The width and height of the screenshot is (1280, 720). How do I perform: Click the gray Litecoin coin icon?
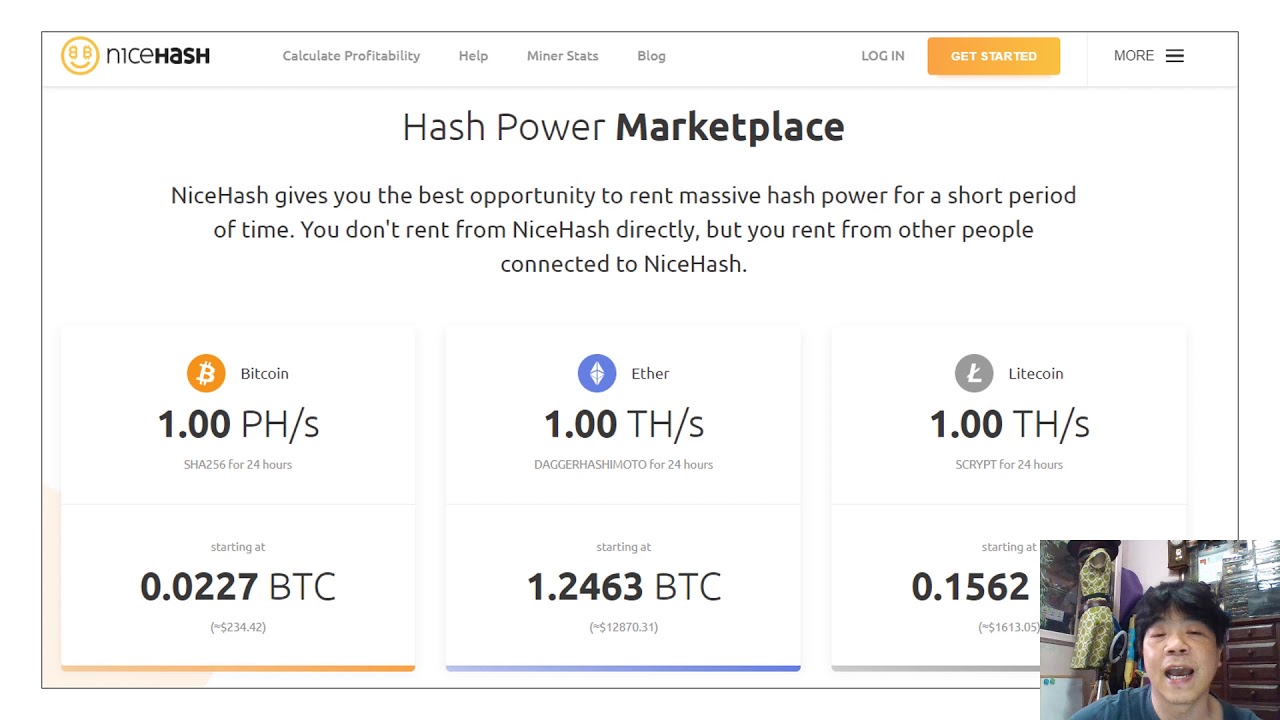pos(974,373)
